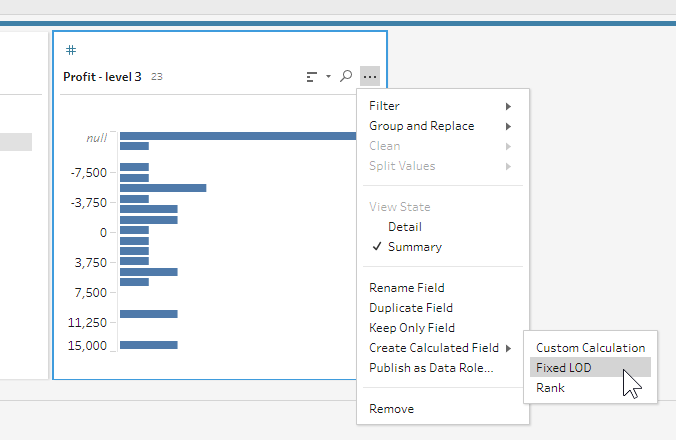Open the search values magnifier
The width and height of the screenshot is (676, 440).
click(x=346, y=76)
